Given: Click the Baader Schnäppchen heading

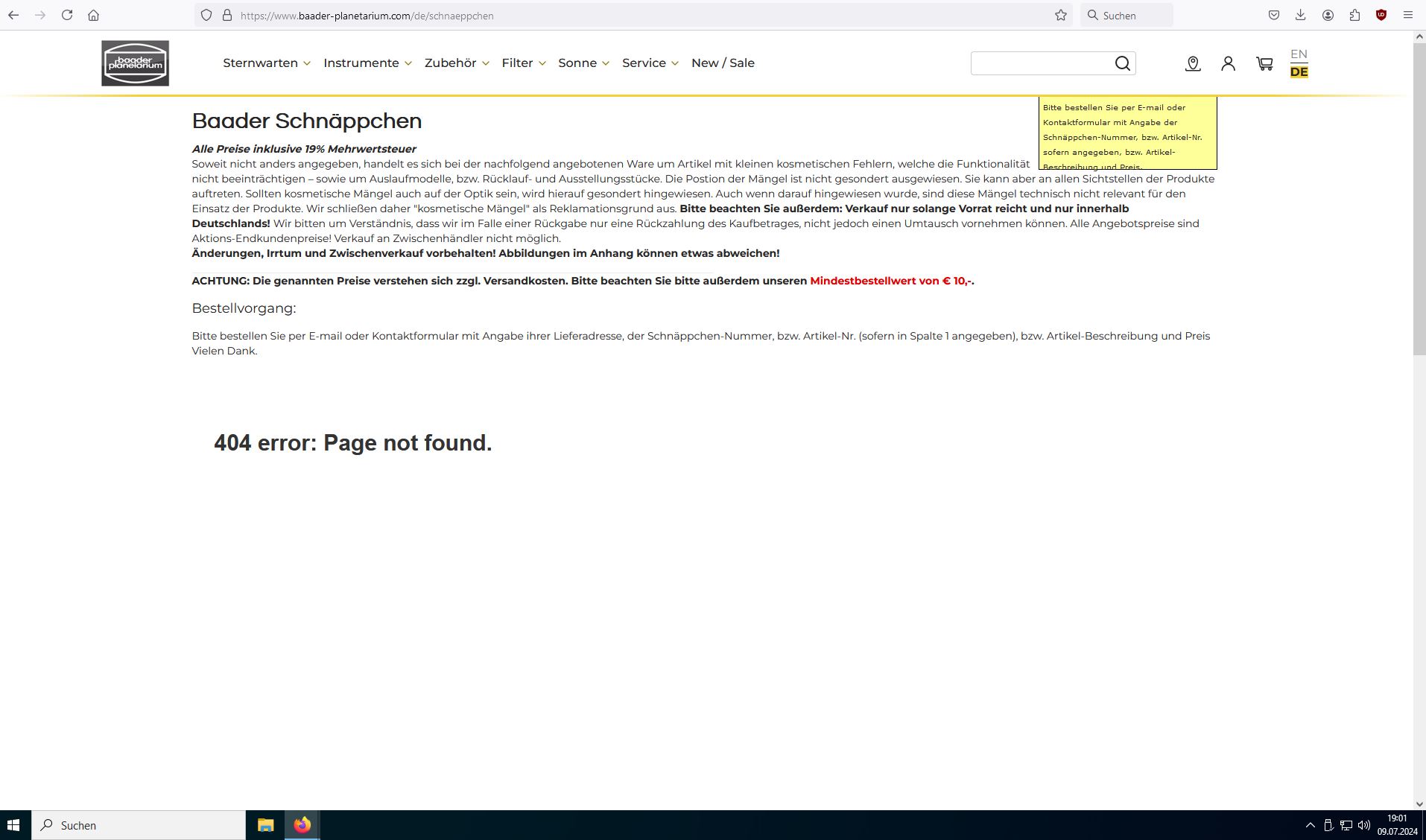Looking at the screenshot, I should point(307,121).
